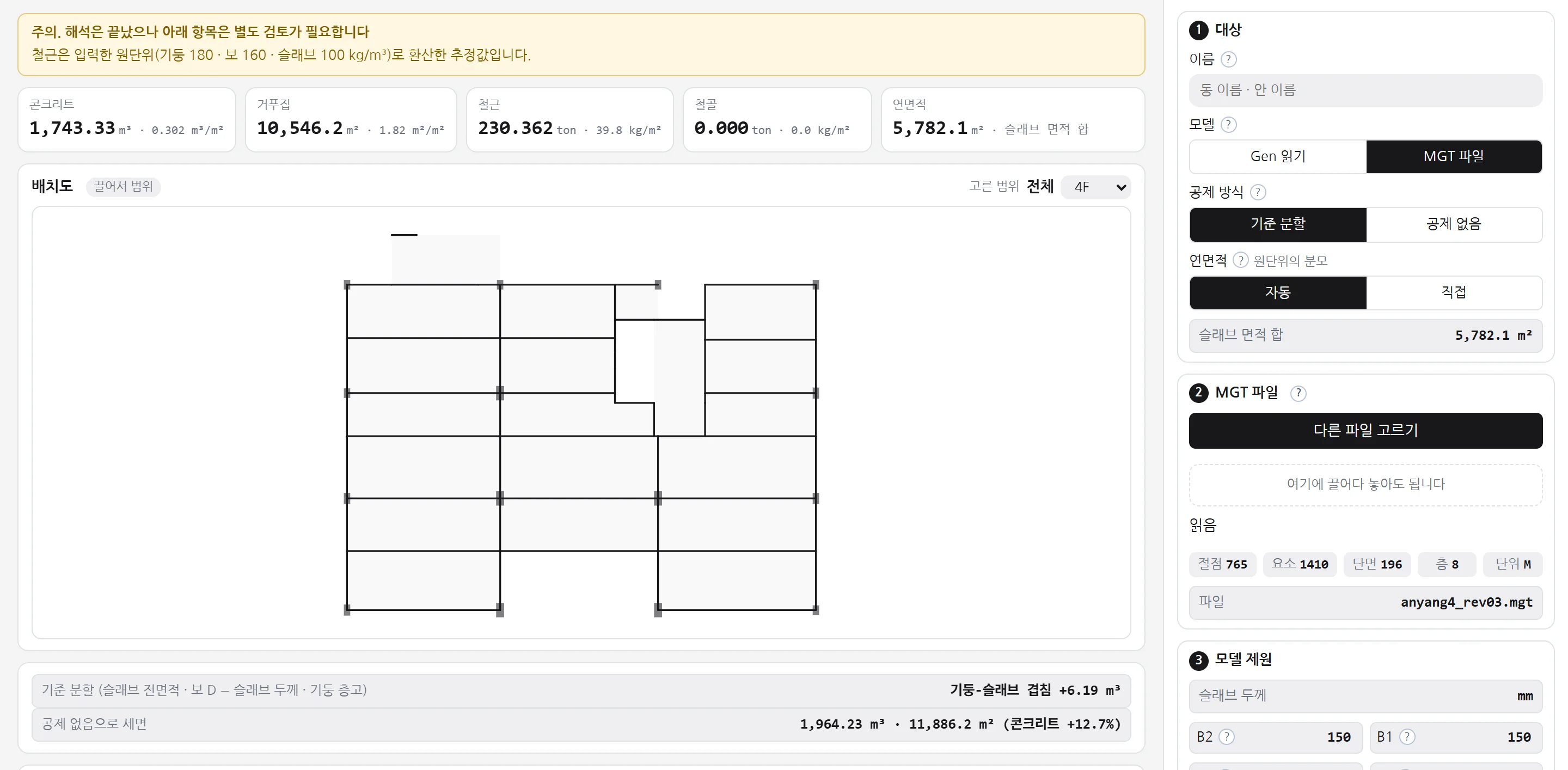The width and height of the screenshot is (1568, 770).
Task: Click the 공제 없음으로 세면 row
Action: (581, 724)
